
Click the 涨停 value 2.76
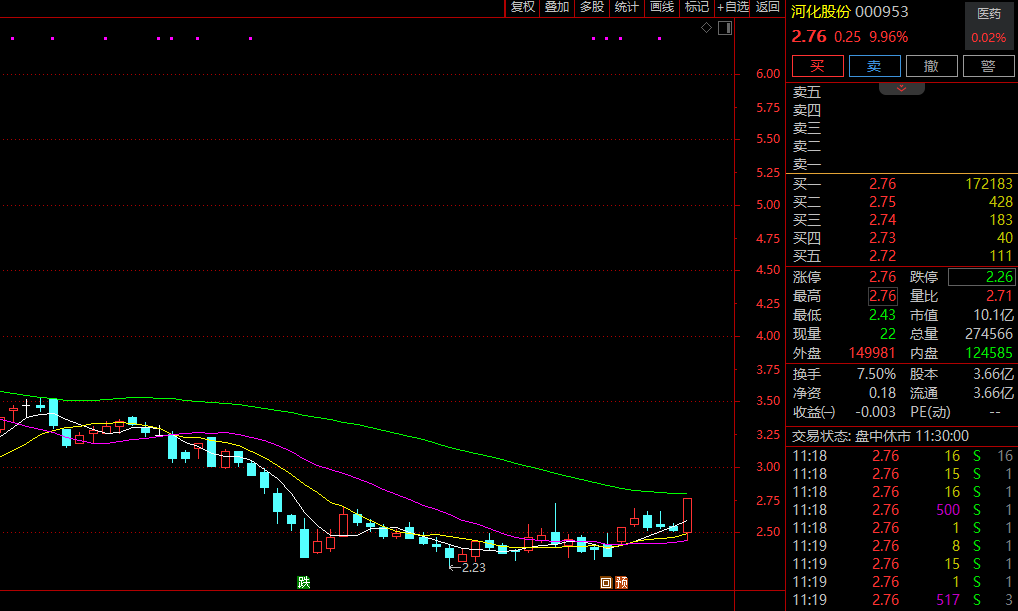[882, 277]
